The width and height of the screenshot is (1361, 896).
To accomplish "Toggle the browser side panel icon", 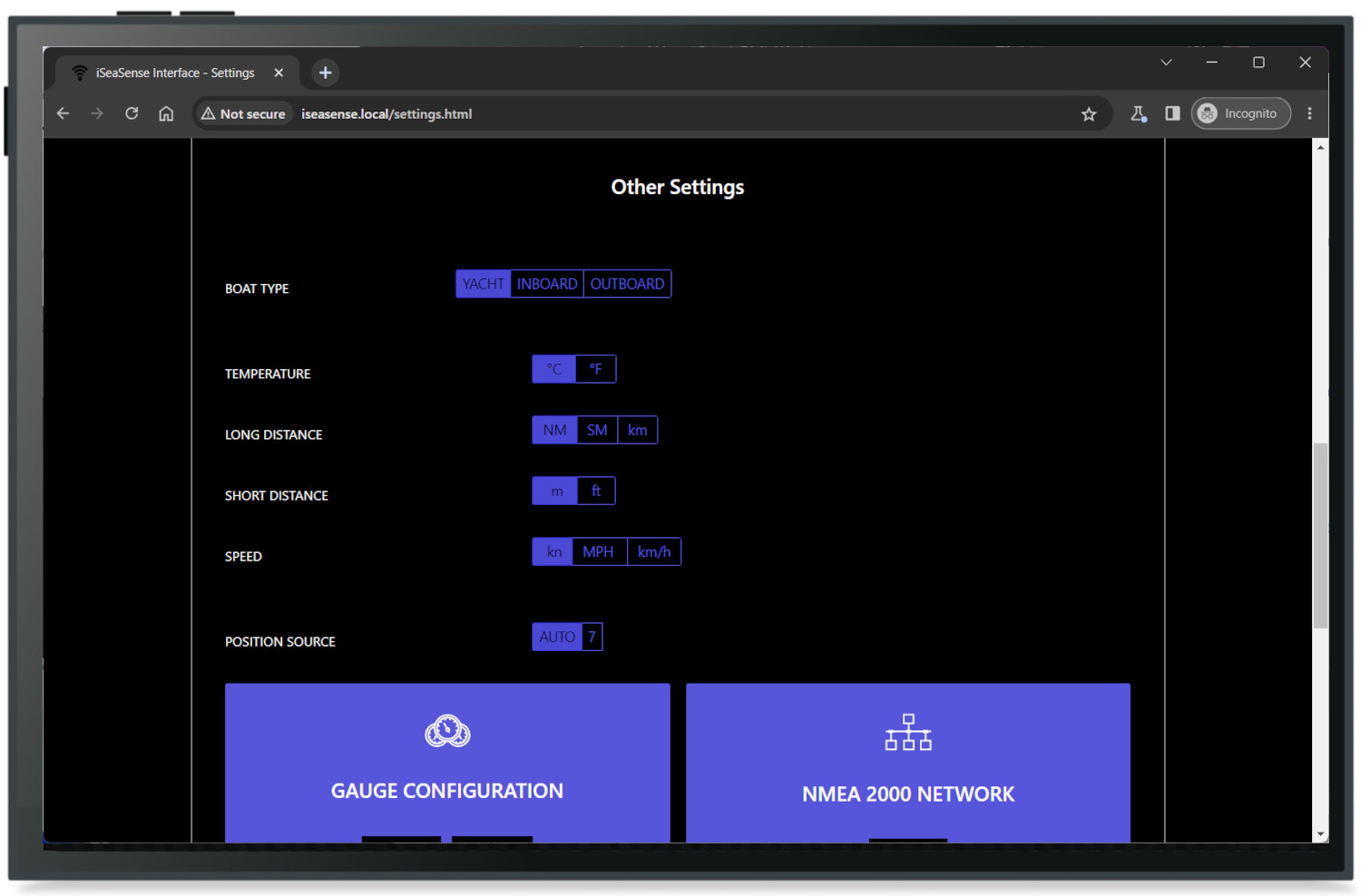I will click(1172, 114).
